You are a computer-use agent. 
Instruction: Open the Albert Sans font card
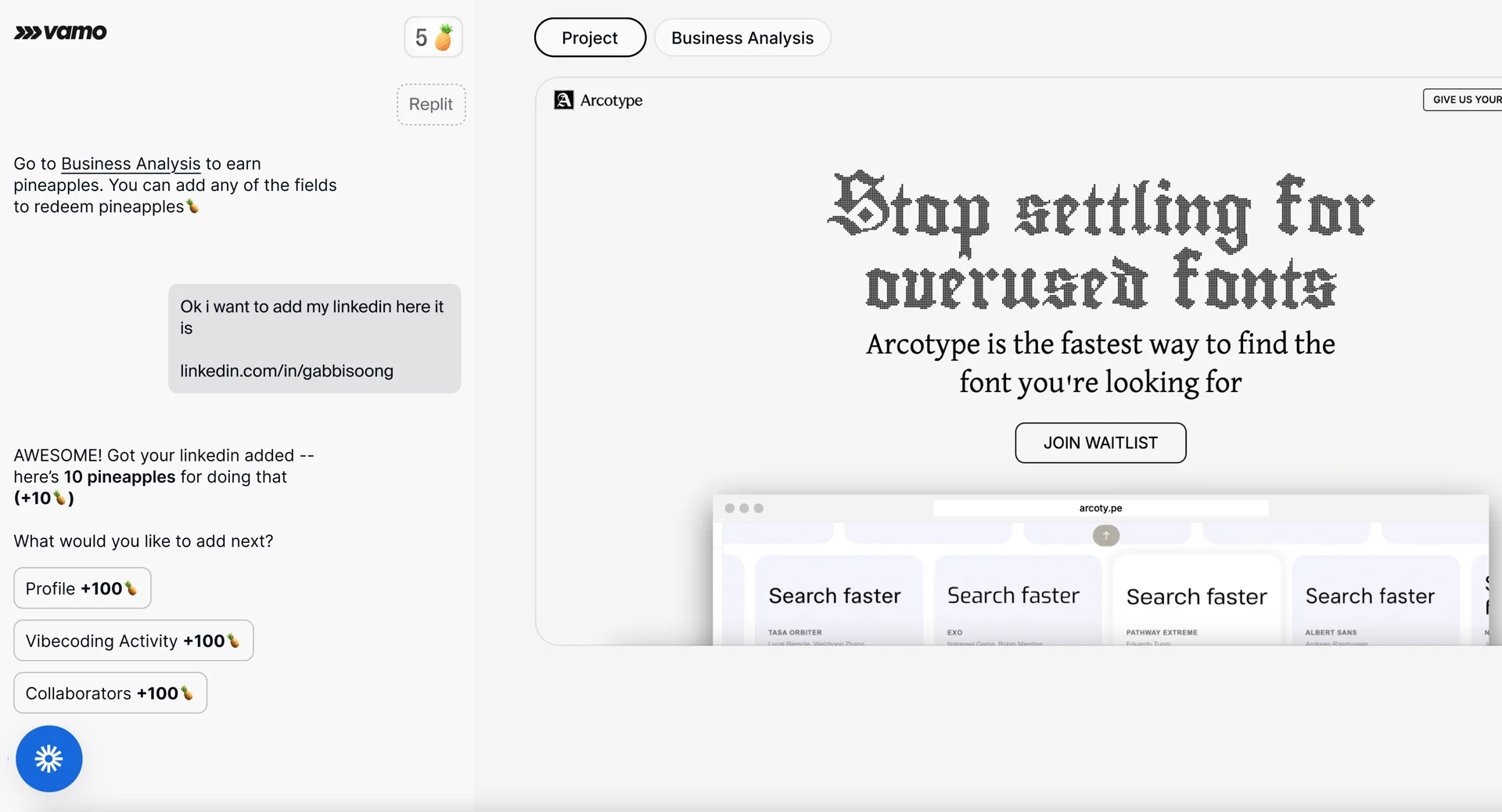[1371, 601]
